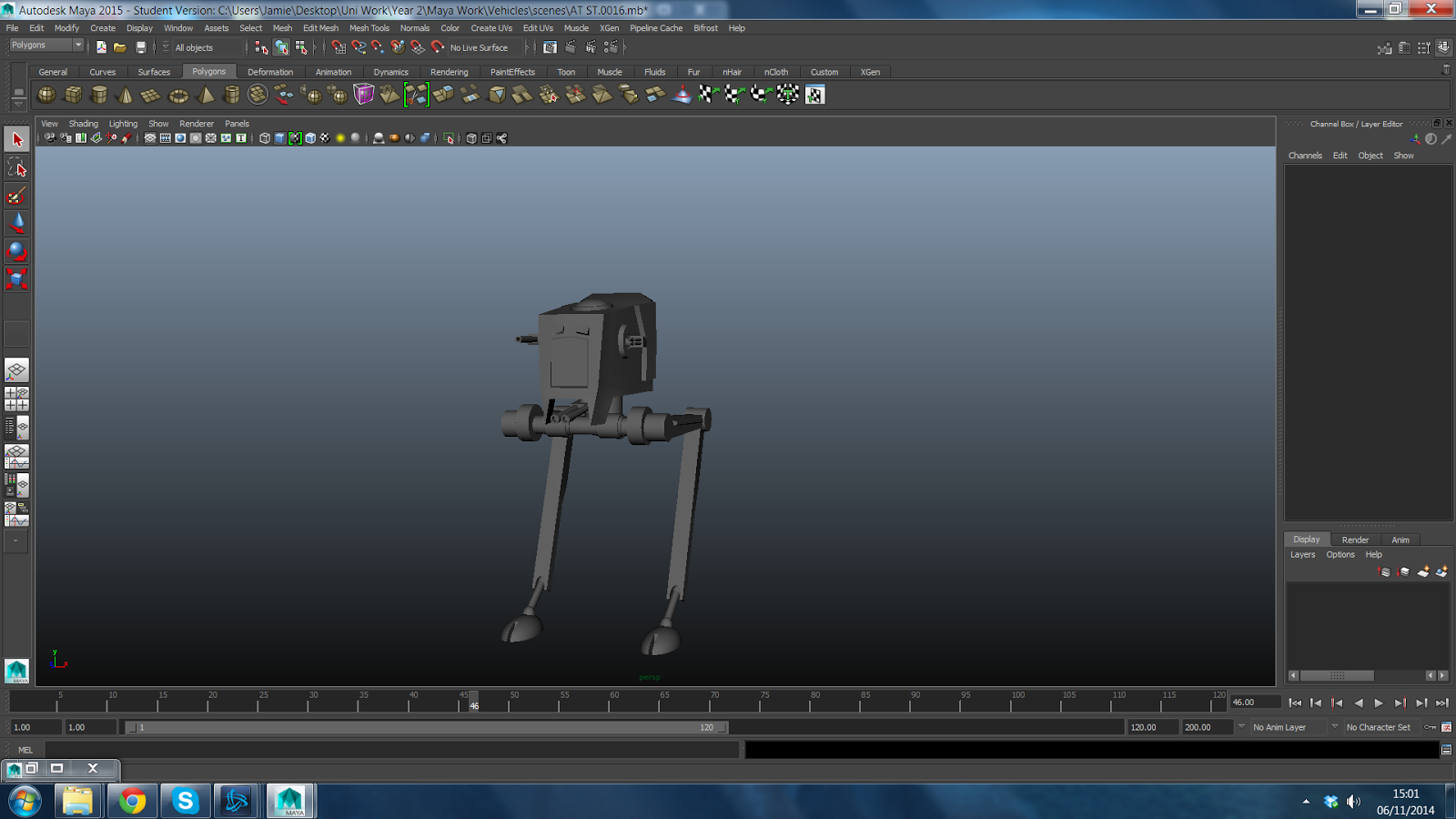1456x819 pixels.
Task: Toggle snap to view planes magnet
Action: [x=418, y=47]
